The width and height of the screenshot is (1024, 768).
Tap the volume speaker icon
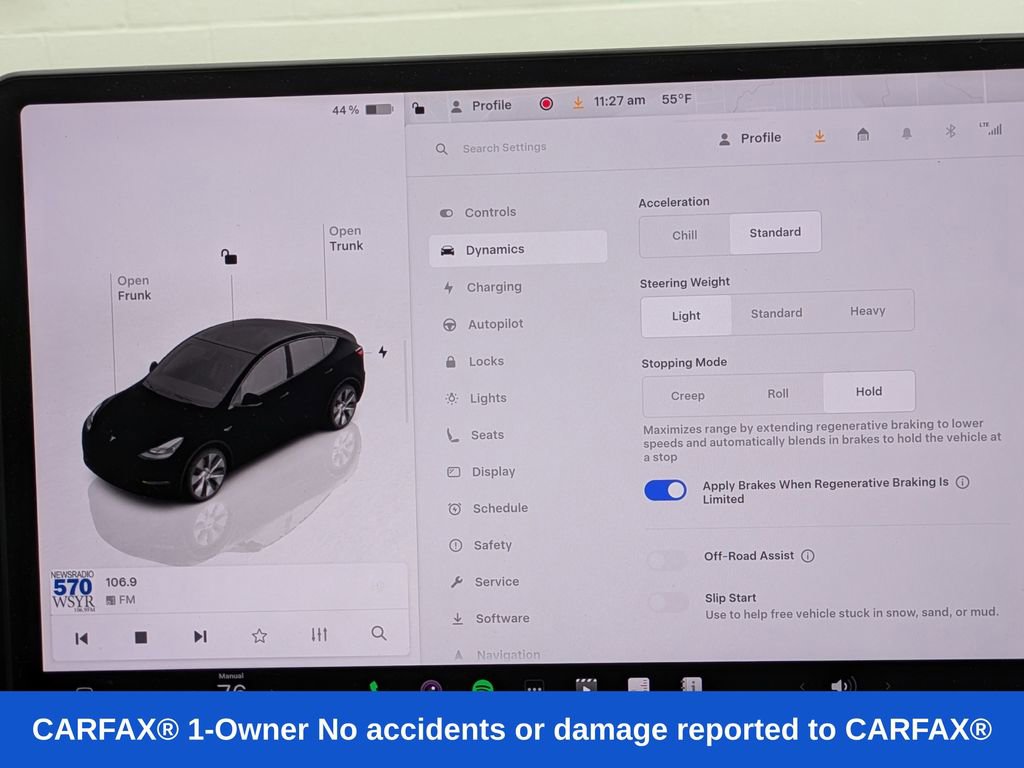coord(843,685)
